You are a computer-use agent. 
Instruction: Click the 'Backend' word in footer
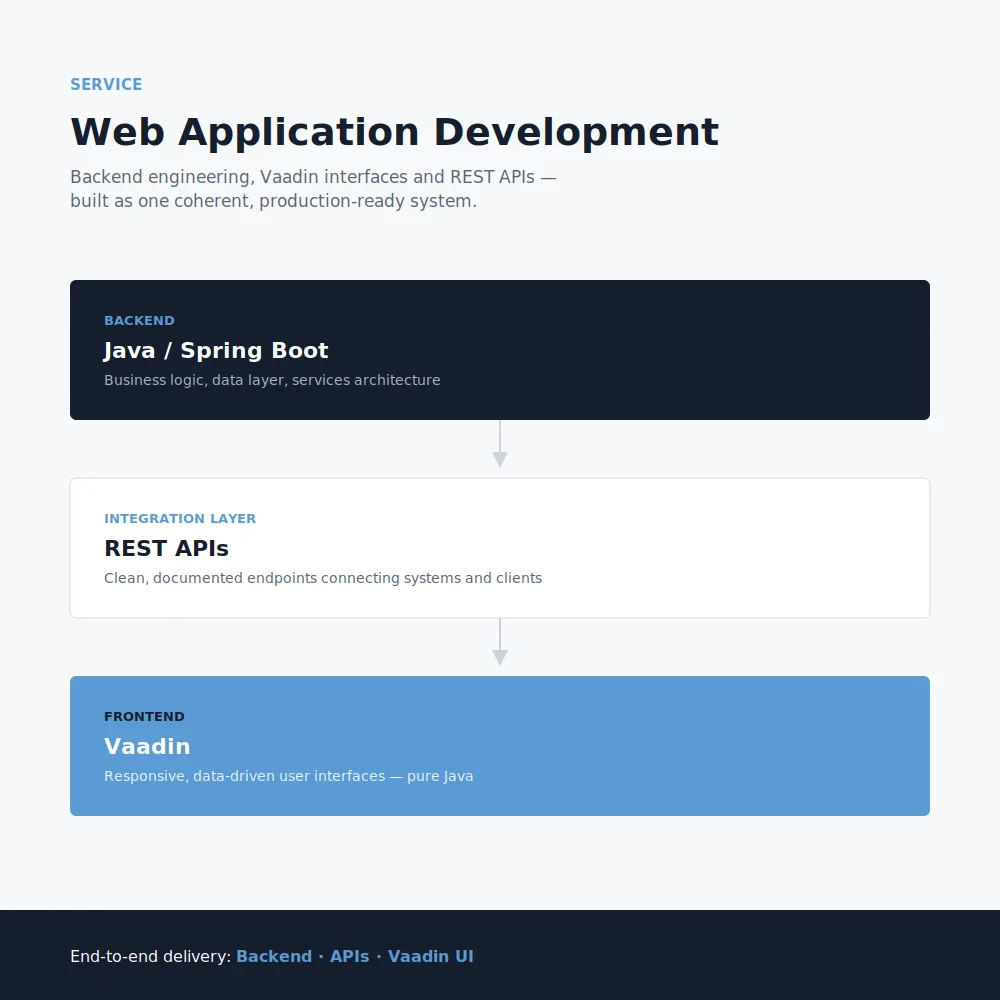(x=274, y=957)
